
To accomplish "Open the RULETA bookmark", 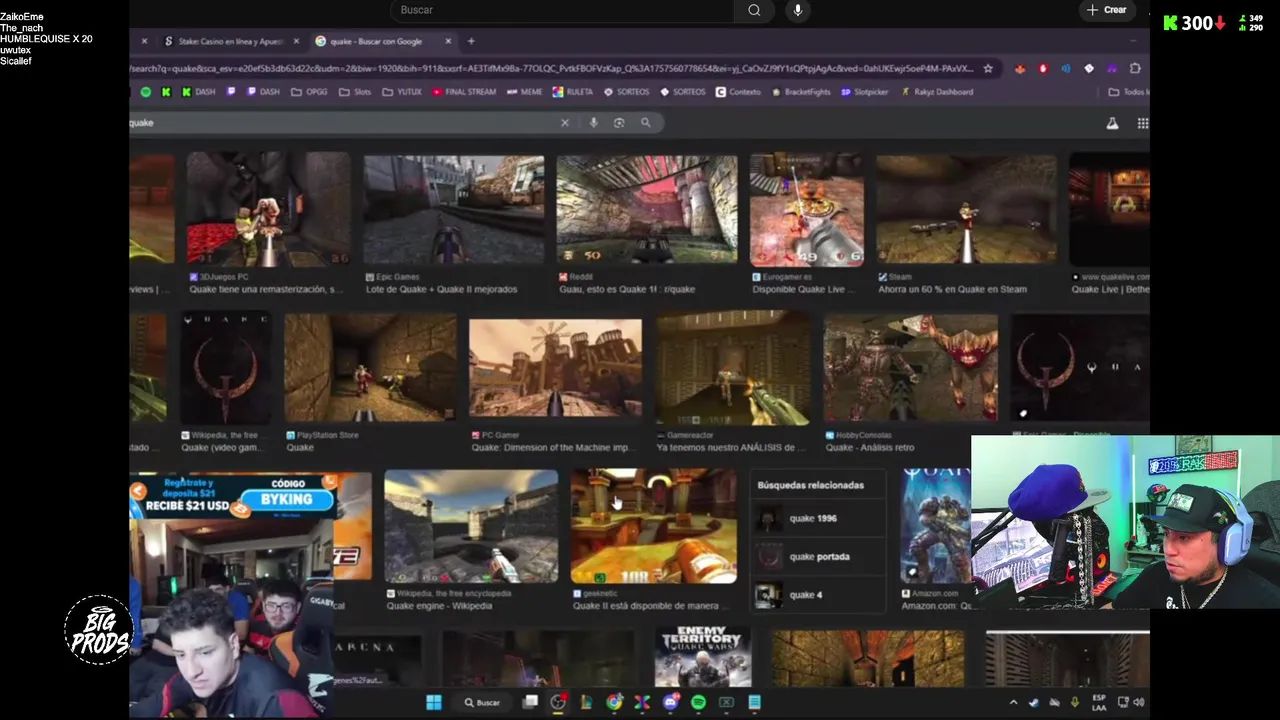I will coord(572,92).
